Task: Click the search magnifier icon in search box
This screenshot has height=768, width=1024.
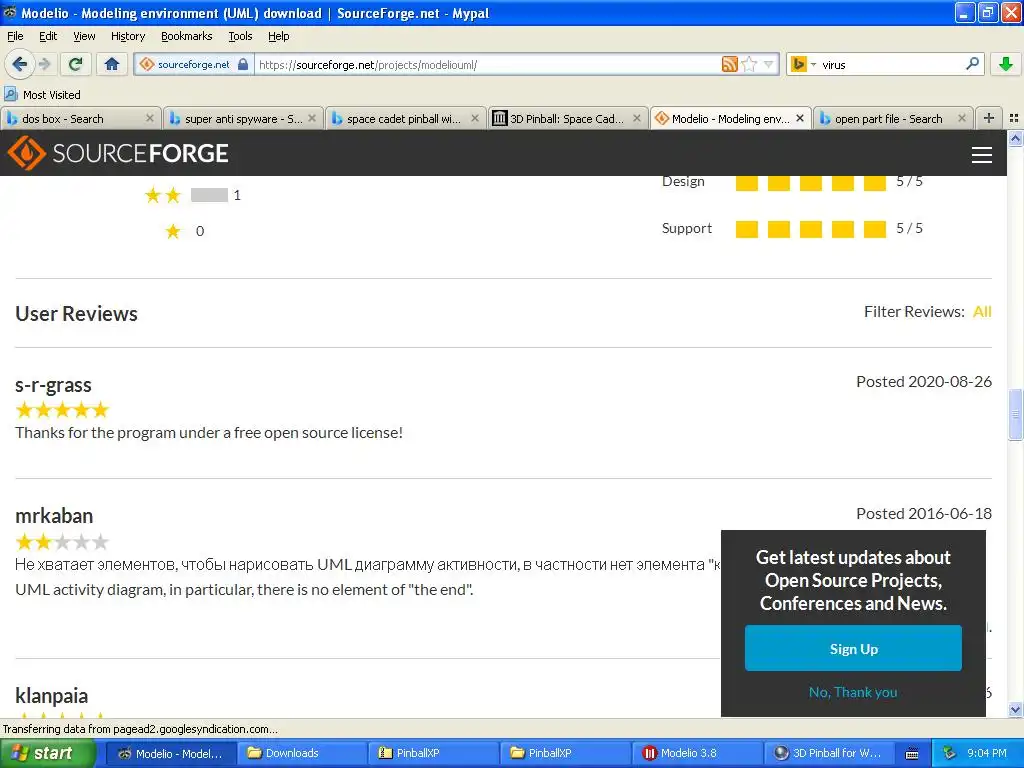Action: [972, 64]
